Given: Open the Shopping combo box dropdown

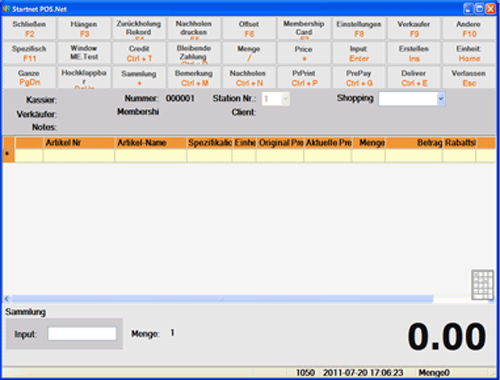Looking at the screenshot, I should pos(441,99).
